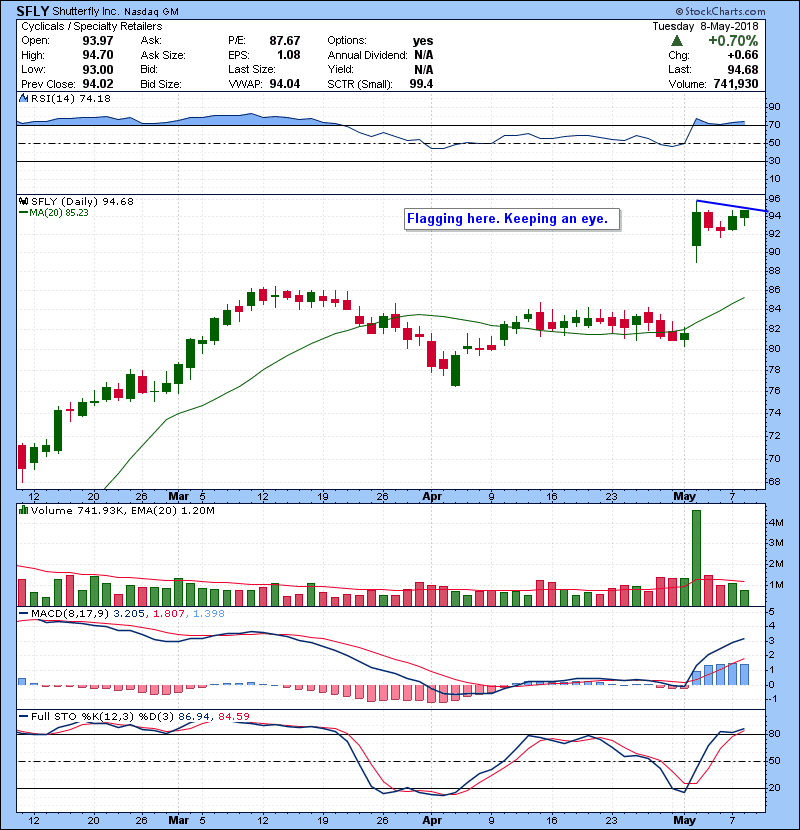Viewport: 800px width, 830px height.
Task: Select the EPS value 1.08
Action: click(x=289, y=55)
